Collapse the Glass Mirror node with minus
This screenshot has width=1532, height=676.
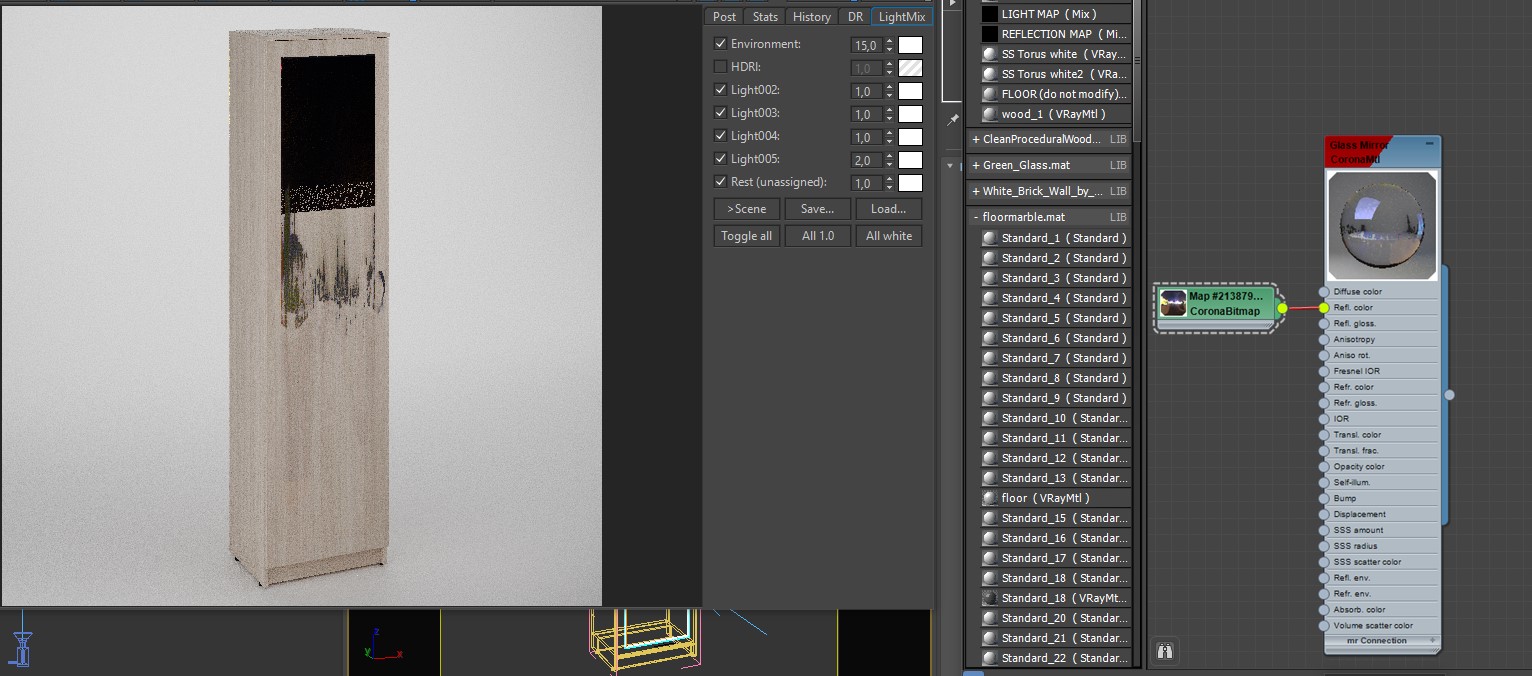coord(1429,144)
